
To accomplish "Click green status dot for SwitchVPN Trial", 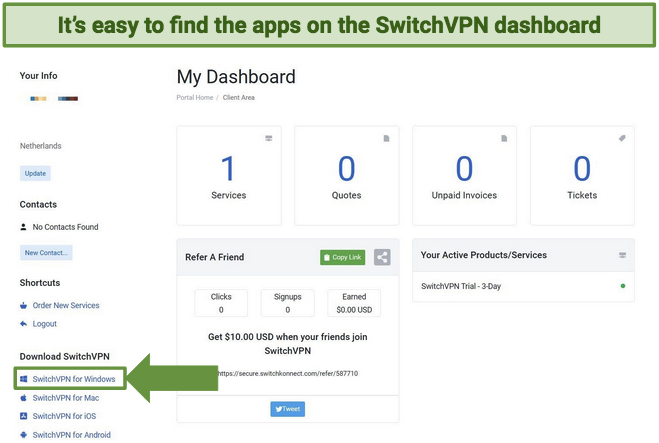I will (x=623, y=286).
